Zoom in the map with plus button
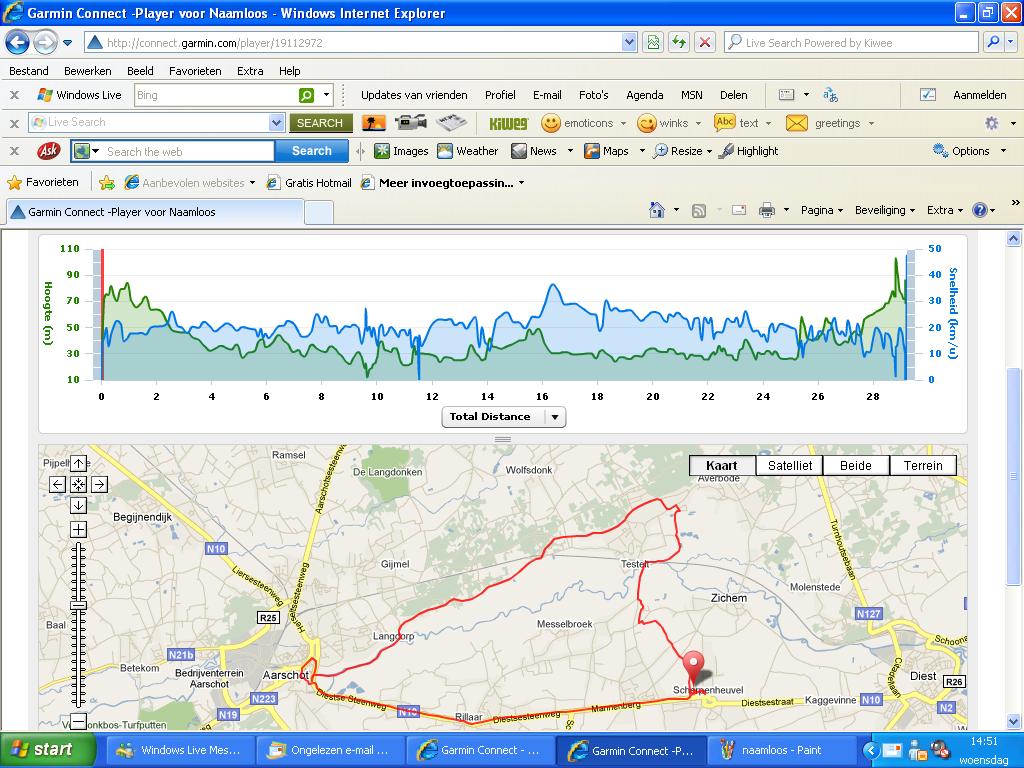This screenshot has width=1024, height=768. [x=78, y=530]
